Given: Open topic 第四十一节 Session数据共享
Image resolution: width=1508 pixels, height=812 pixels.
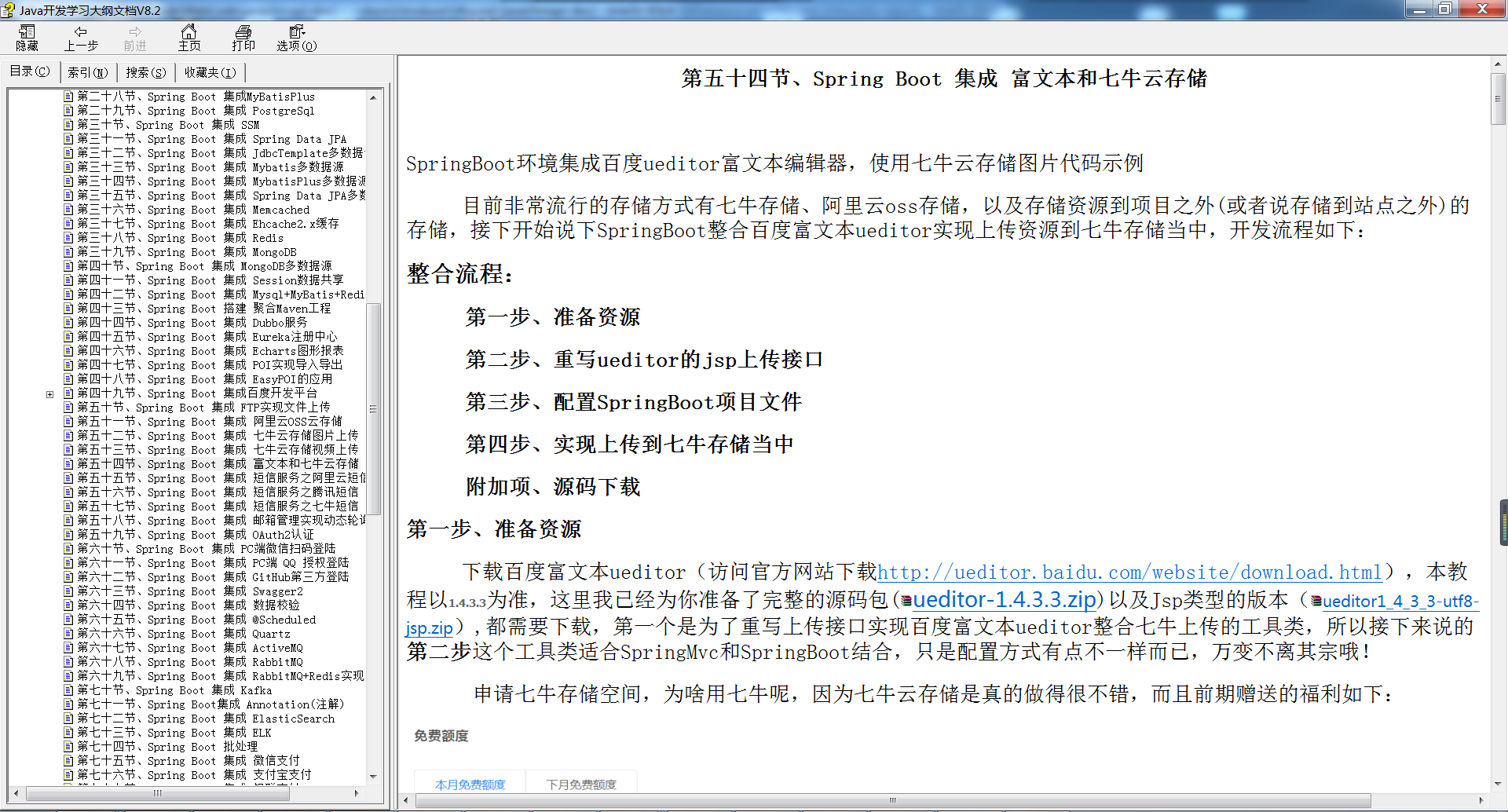Looking at the screenshot, I should pyautogui.click(x=210, y=280).
